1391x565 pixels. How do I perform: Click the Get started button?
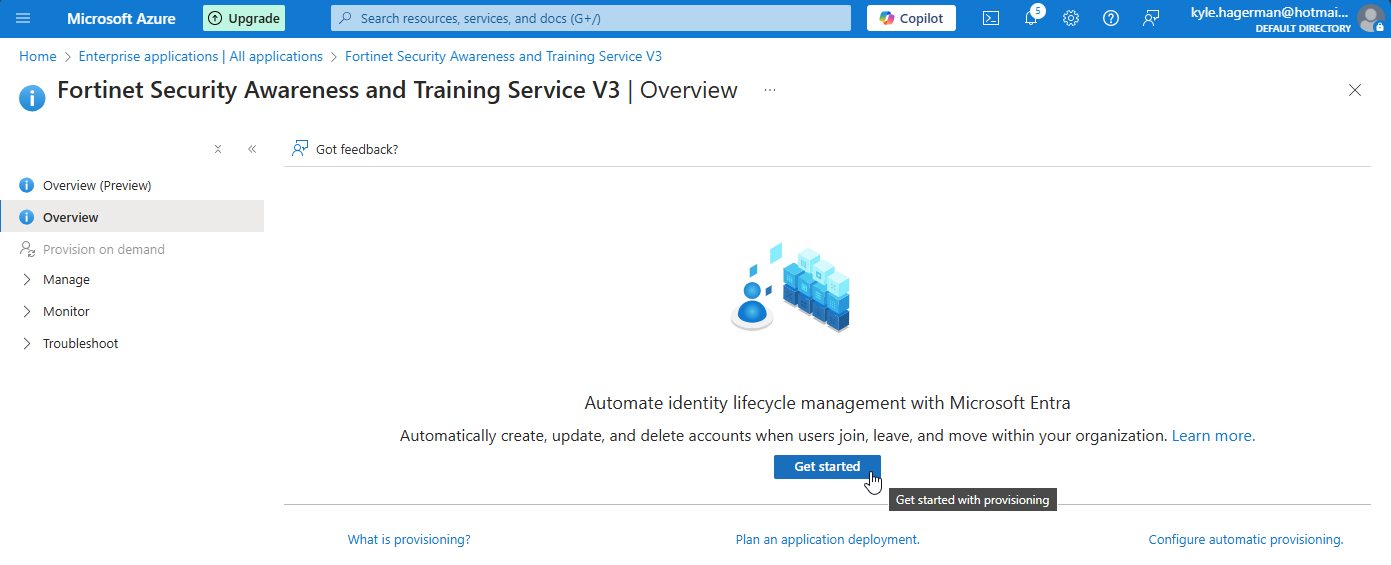pyautogui.click(x=827, y=467)
